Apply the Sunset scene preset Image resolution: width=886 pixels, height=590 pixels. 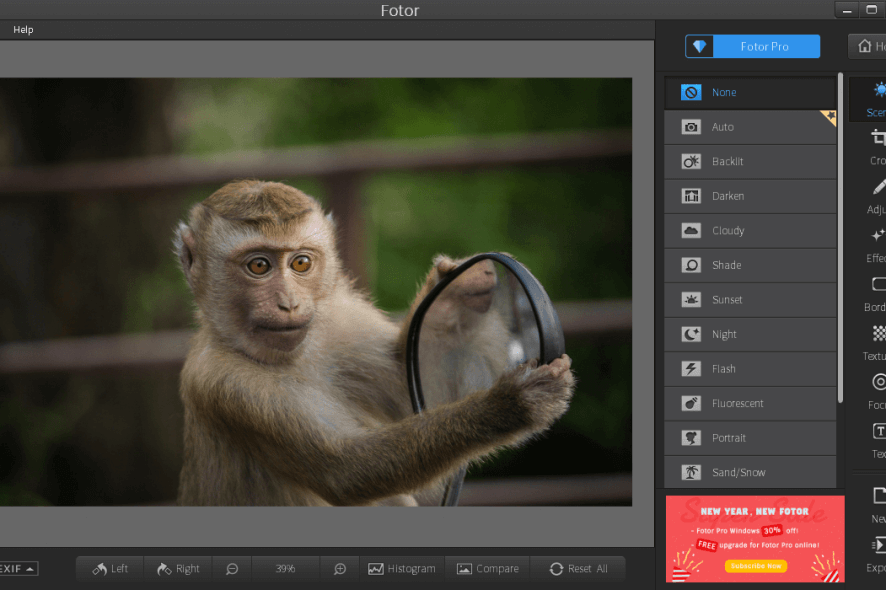750,300
